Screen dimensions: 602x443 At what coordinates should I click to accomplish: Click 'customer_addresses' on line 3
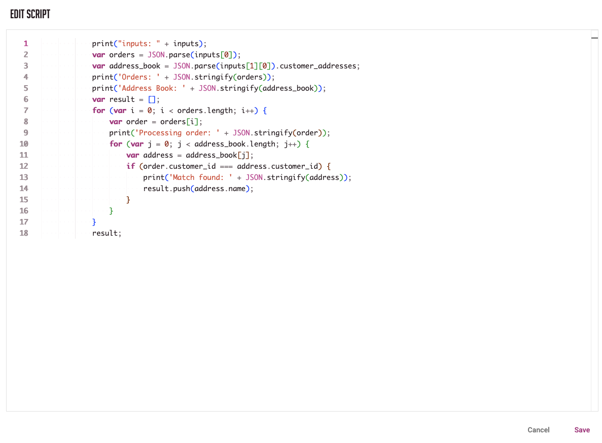click(x=318, y=66)
